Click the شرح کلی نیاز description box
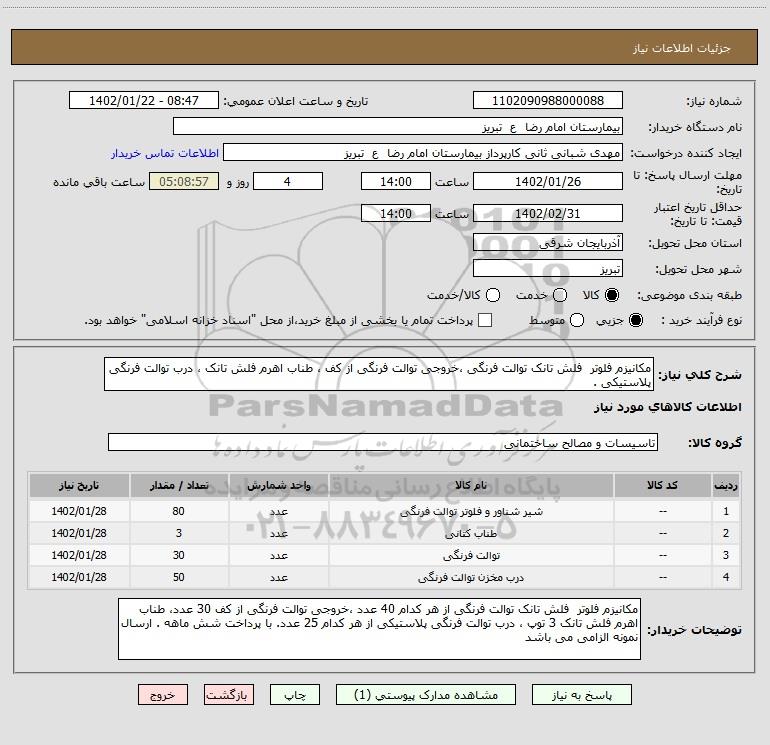The height and width of the screenshot is (745, 770). point(379,374)
